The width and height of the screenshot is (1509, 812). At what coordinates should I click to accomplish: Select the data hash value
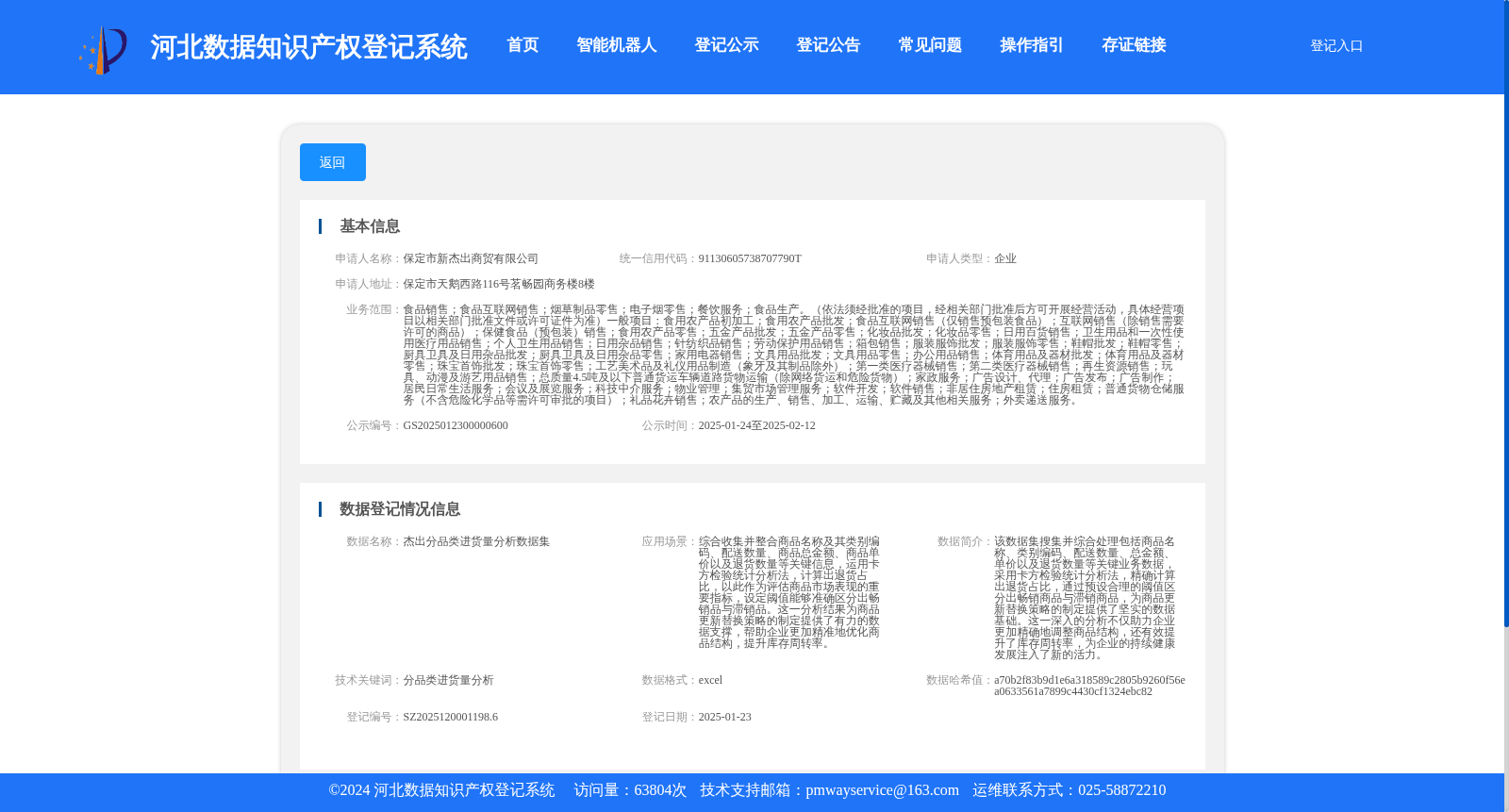[x=1089, y=686]
